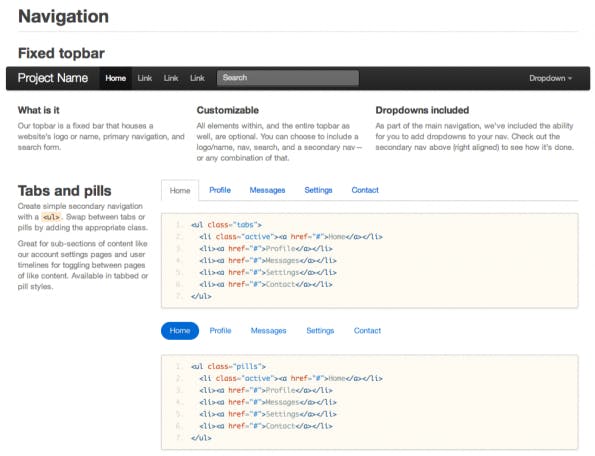
Task: Click the last Link item before Search
Action: (x=197, y=78)
